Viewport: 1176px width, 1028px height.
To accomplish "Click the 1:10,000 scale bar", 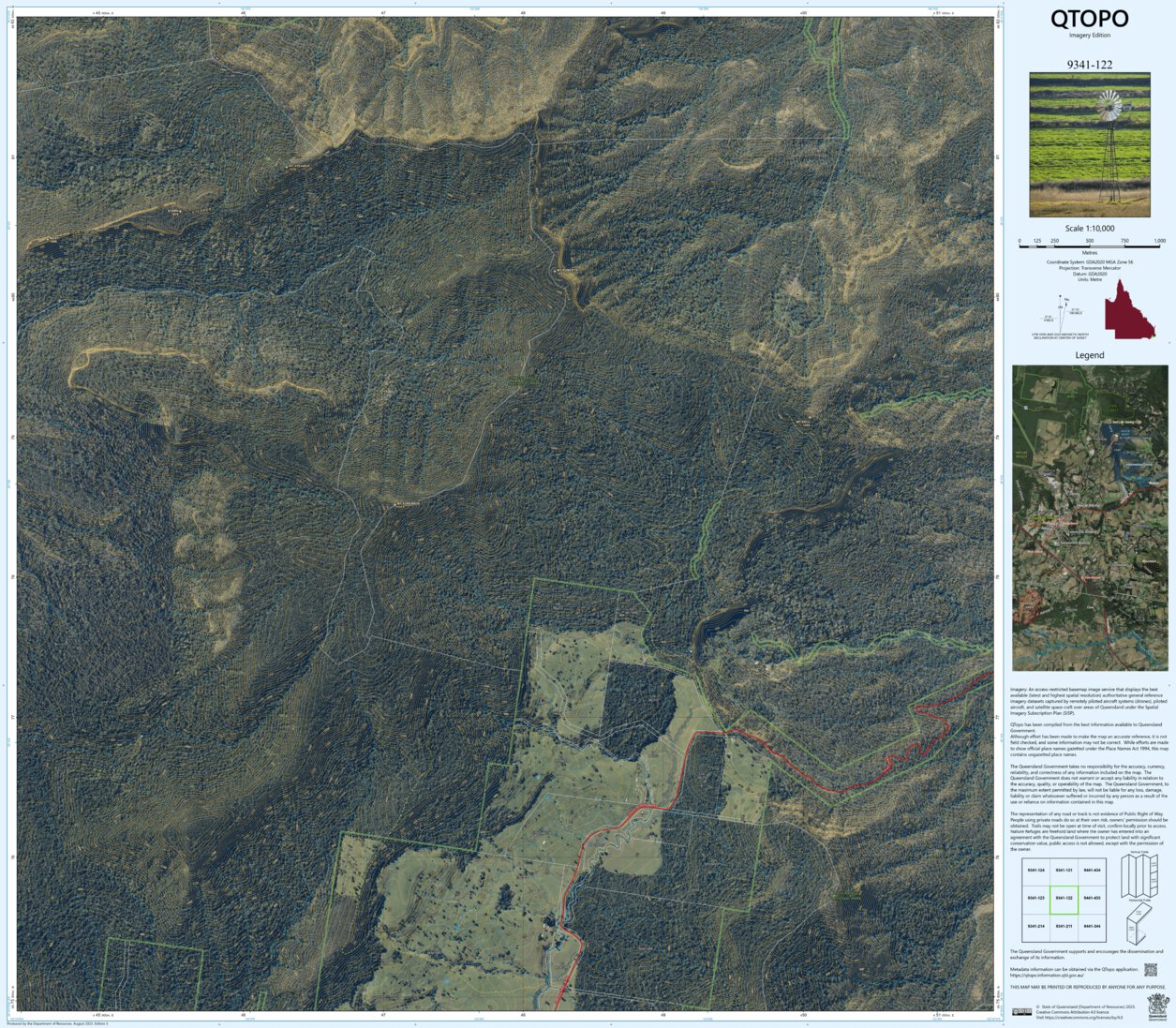I will click(1089, 246).
